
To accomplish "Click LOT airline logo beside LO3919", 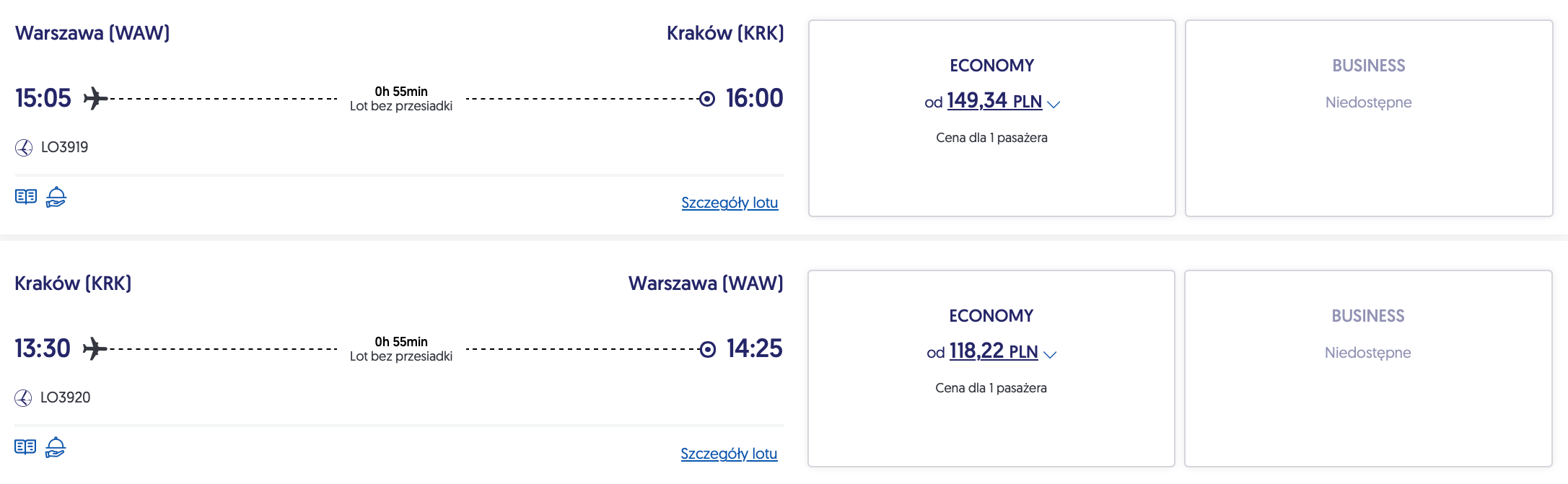I will (x=24, y=148).
